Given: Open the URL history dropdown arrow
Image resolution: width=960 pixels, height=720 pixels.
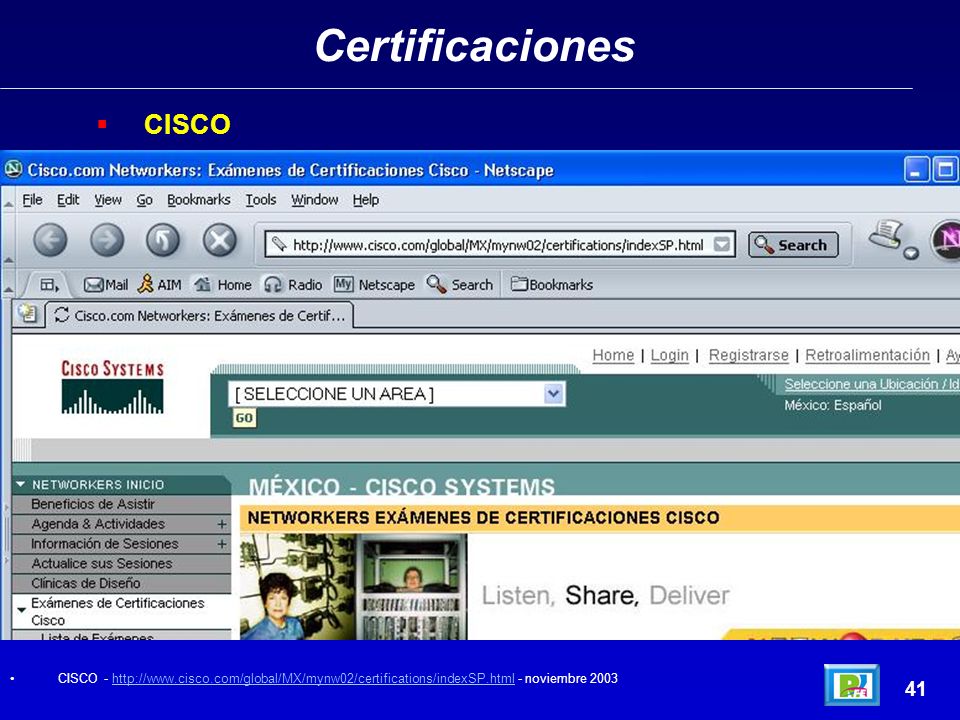Looking at the screenshot, I should click(x=722, y=244).
